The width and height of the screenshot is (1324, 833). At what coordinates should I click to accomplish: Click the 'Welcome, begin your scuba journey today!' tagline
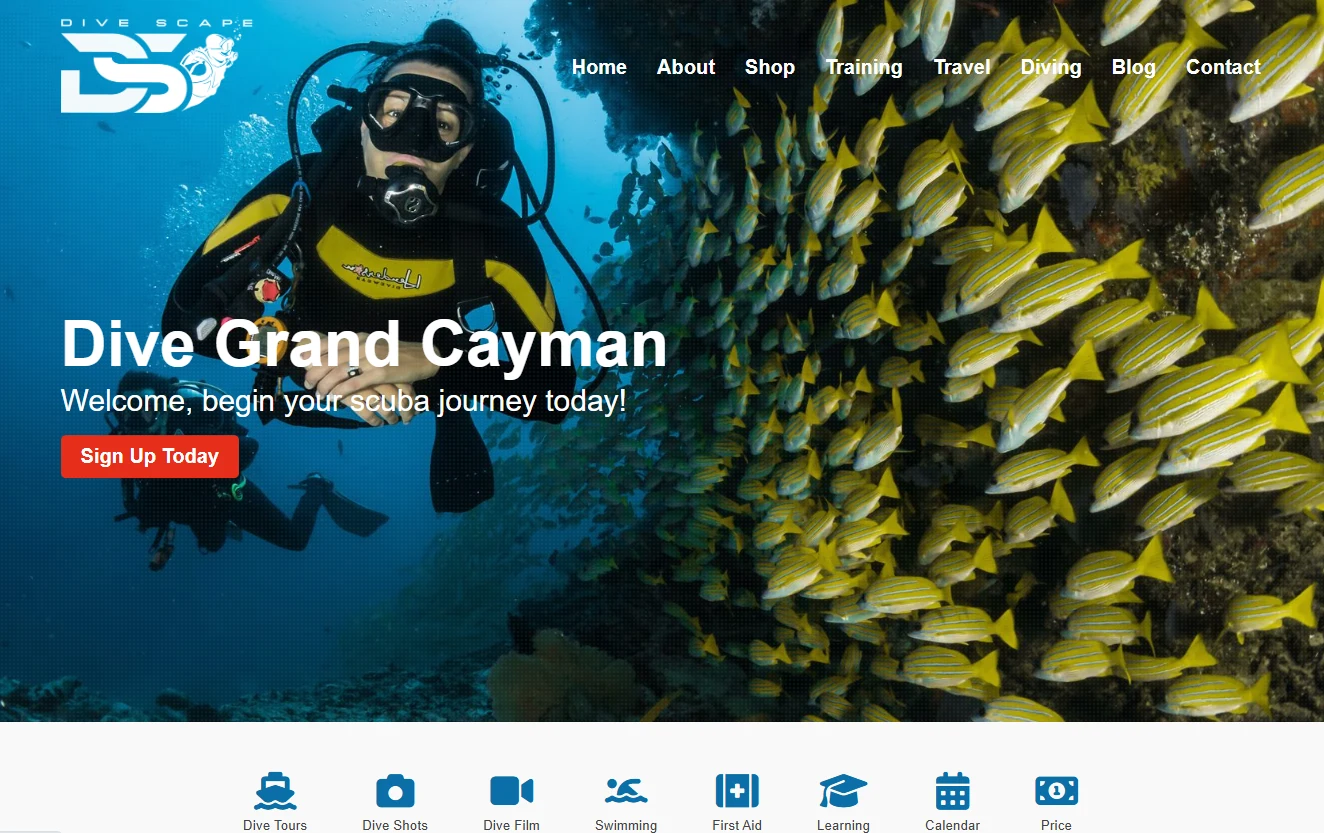[x=344, y=401]
